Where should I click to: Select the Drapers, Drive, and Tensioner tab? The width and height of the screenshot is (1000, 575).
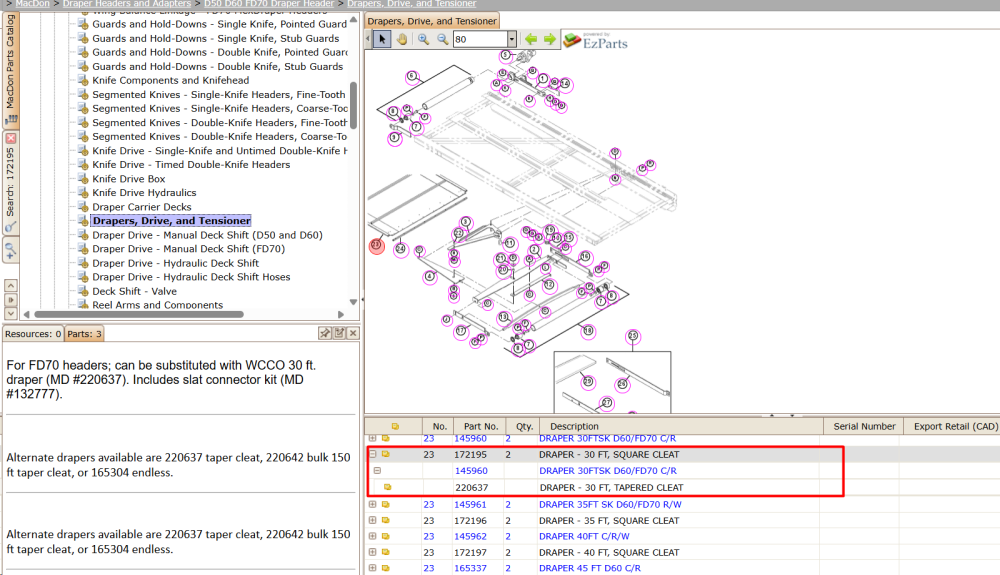click(x=432, y=21)
